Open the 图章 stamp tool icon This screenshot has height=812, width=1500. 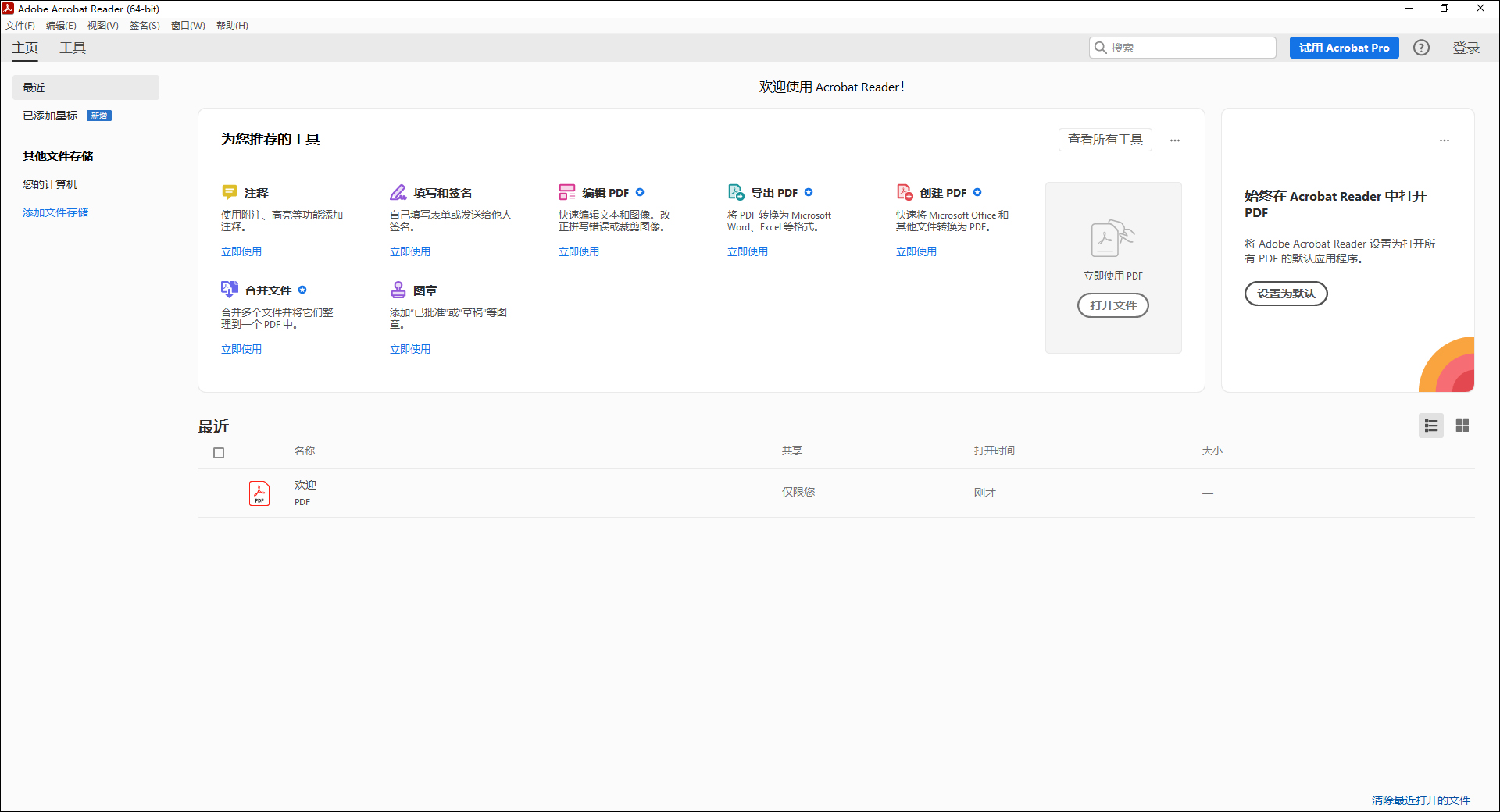pos(398,289)
